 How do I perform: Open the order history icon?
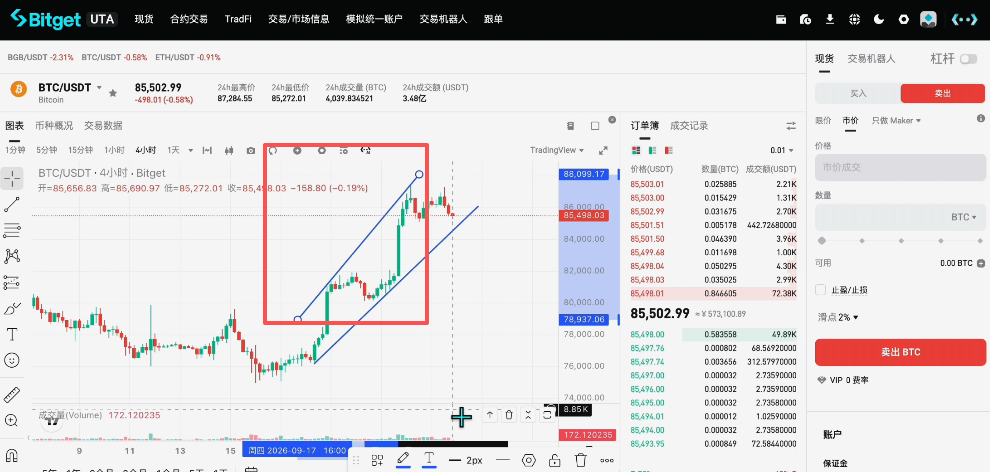point(805,20)
